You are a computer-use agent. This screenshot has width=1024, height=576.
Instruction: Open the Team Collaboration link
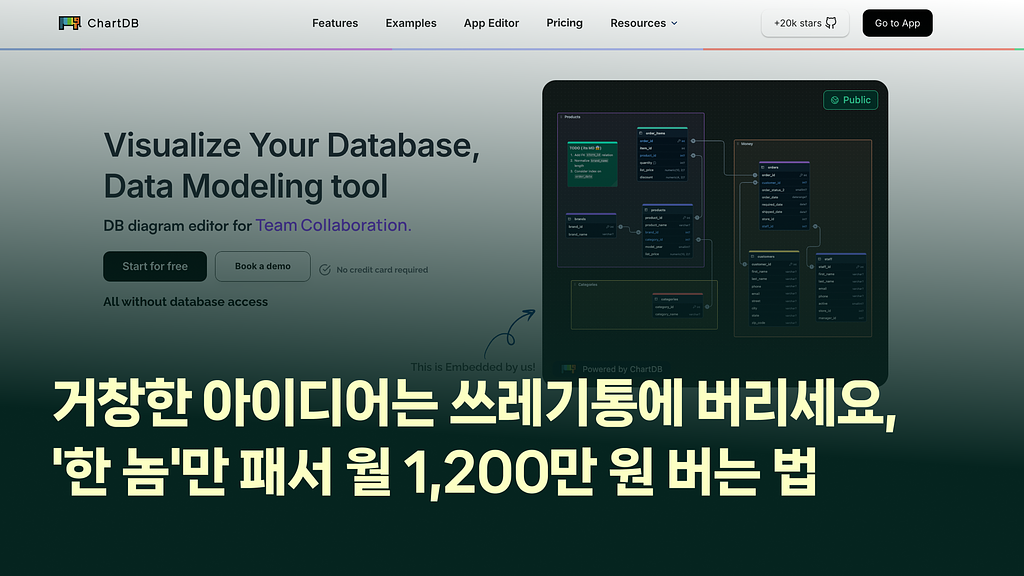coord(331,225)
